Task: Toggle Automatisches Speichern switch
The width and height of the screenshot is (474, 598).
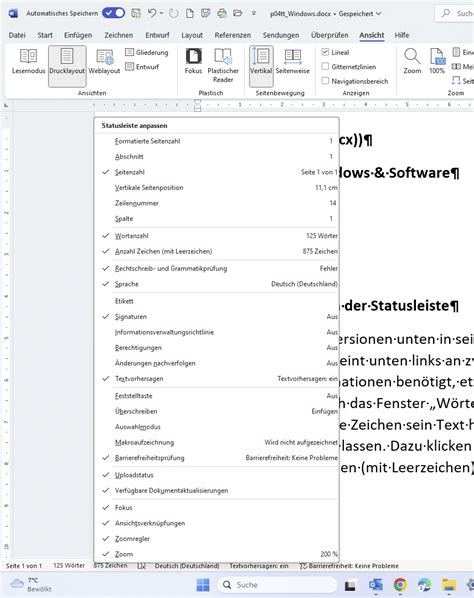Action: pyautogui.click(x=113, y=13)
